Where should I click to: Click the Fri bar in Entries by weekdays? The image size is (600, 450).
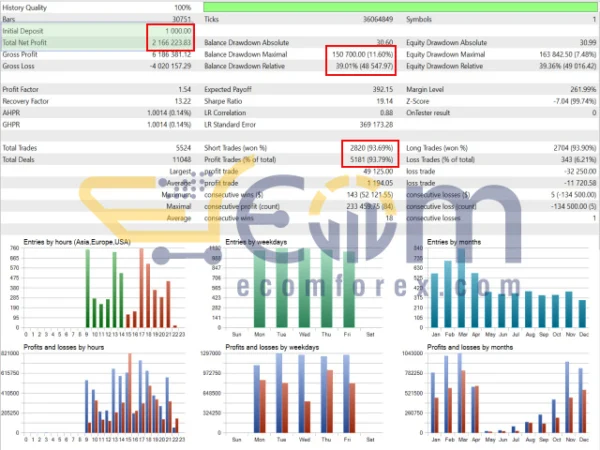[349, 289]
